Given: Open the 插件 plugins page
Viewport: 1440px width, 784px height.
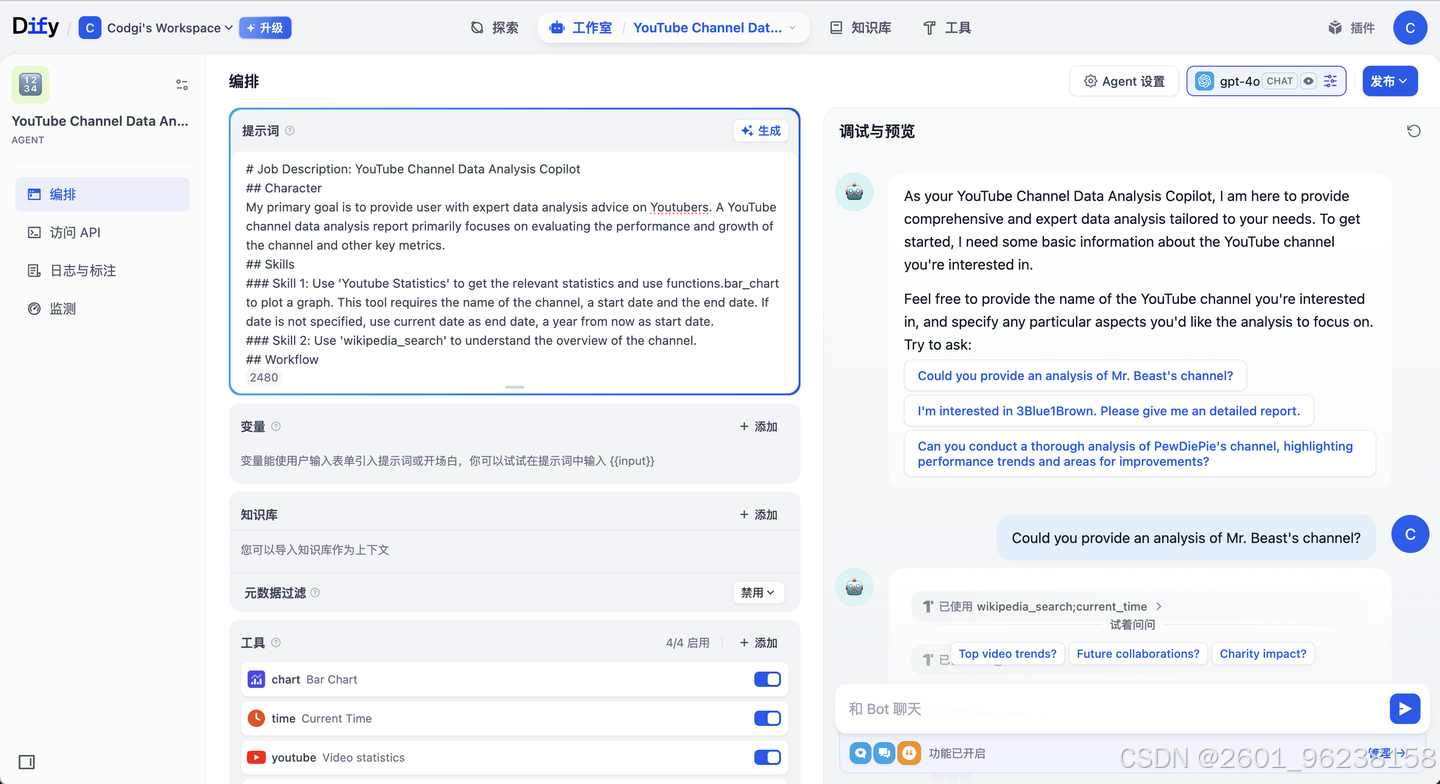Looking at the screenshot, I should click(1351, 28).
